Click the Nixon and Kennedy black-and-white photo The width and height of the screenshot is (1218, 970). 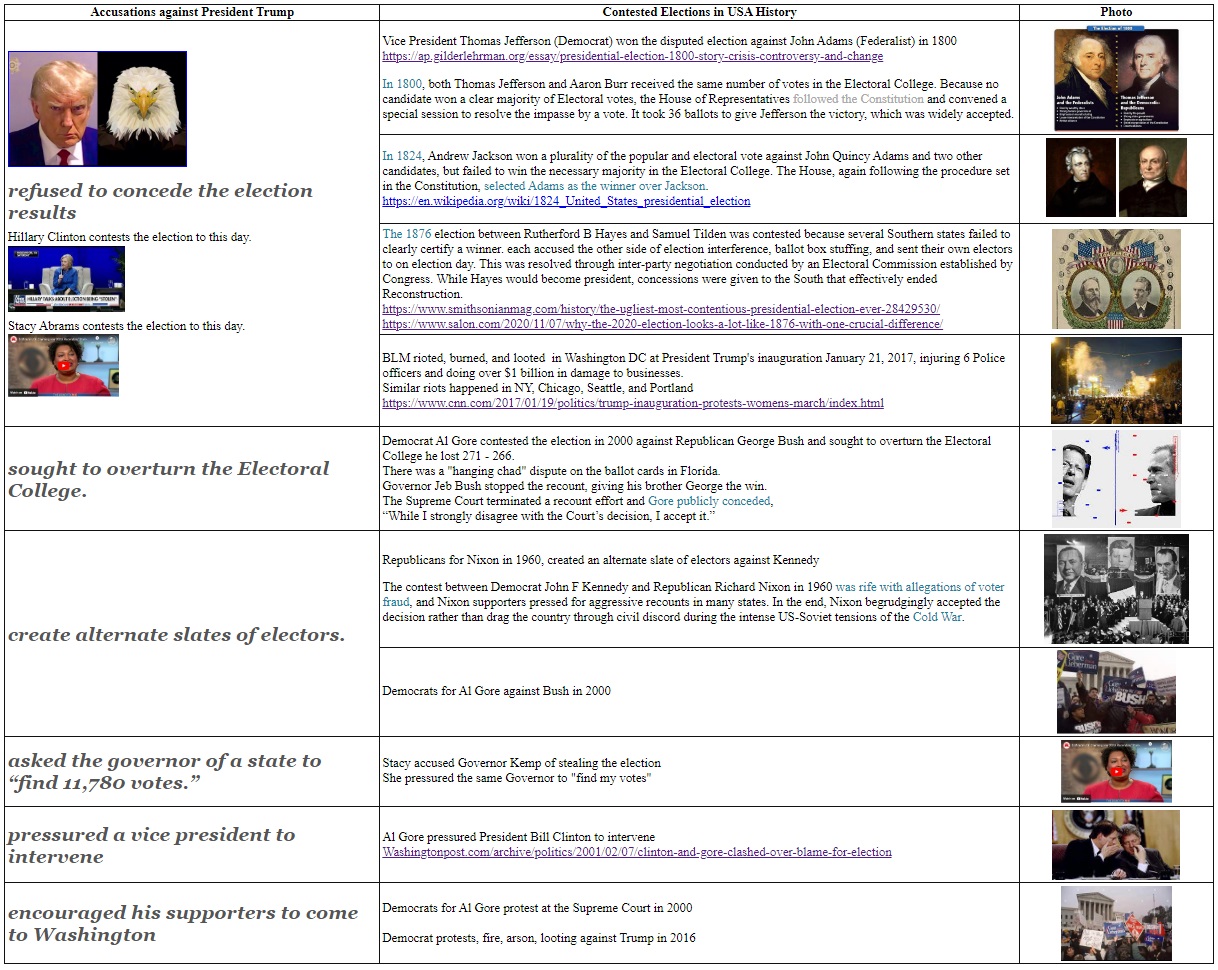click(1115, 589)
